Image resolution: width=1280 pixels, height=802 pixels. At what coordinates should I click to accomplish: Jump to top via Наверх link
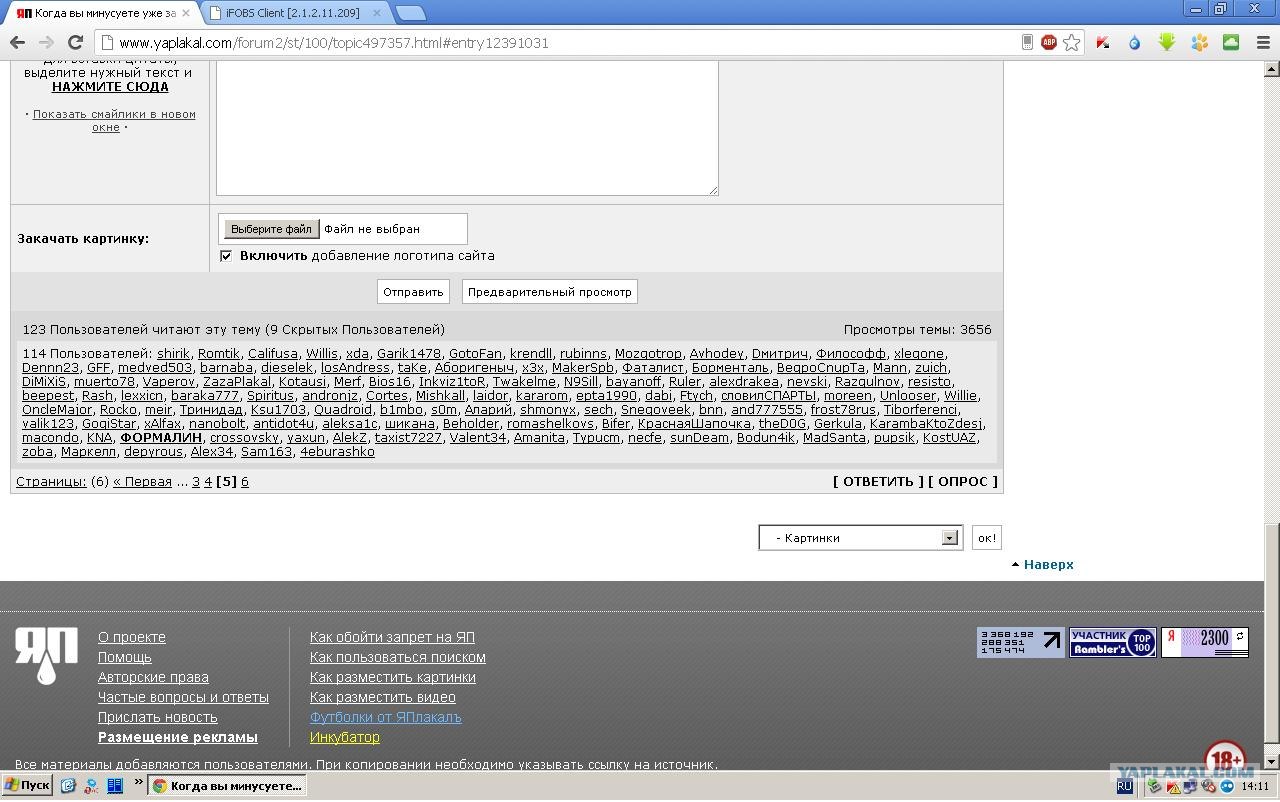tap(1048, 565)
